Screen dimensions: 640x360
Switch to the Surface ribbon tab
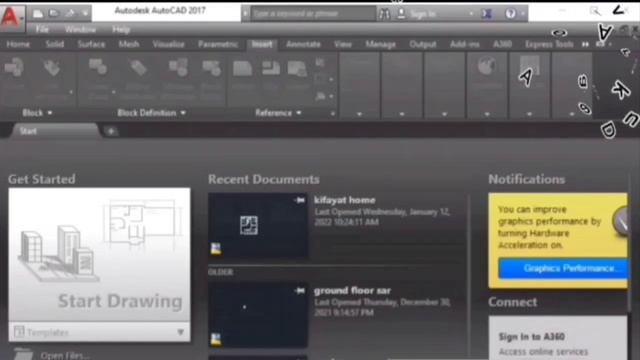[x=91, y=44]
